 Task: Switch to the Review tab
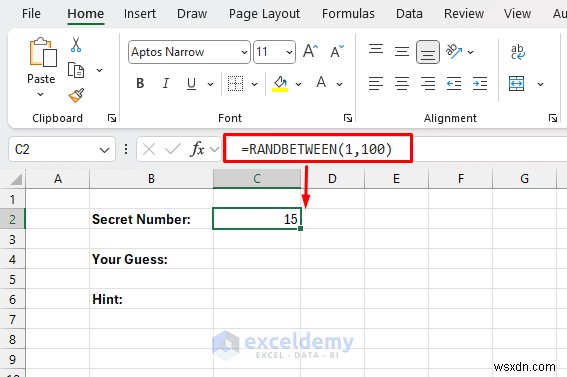[464, 14]
